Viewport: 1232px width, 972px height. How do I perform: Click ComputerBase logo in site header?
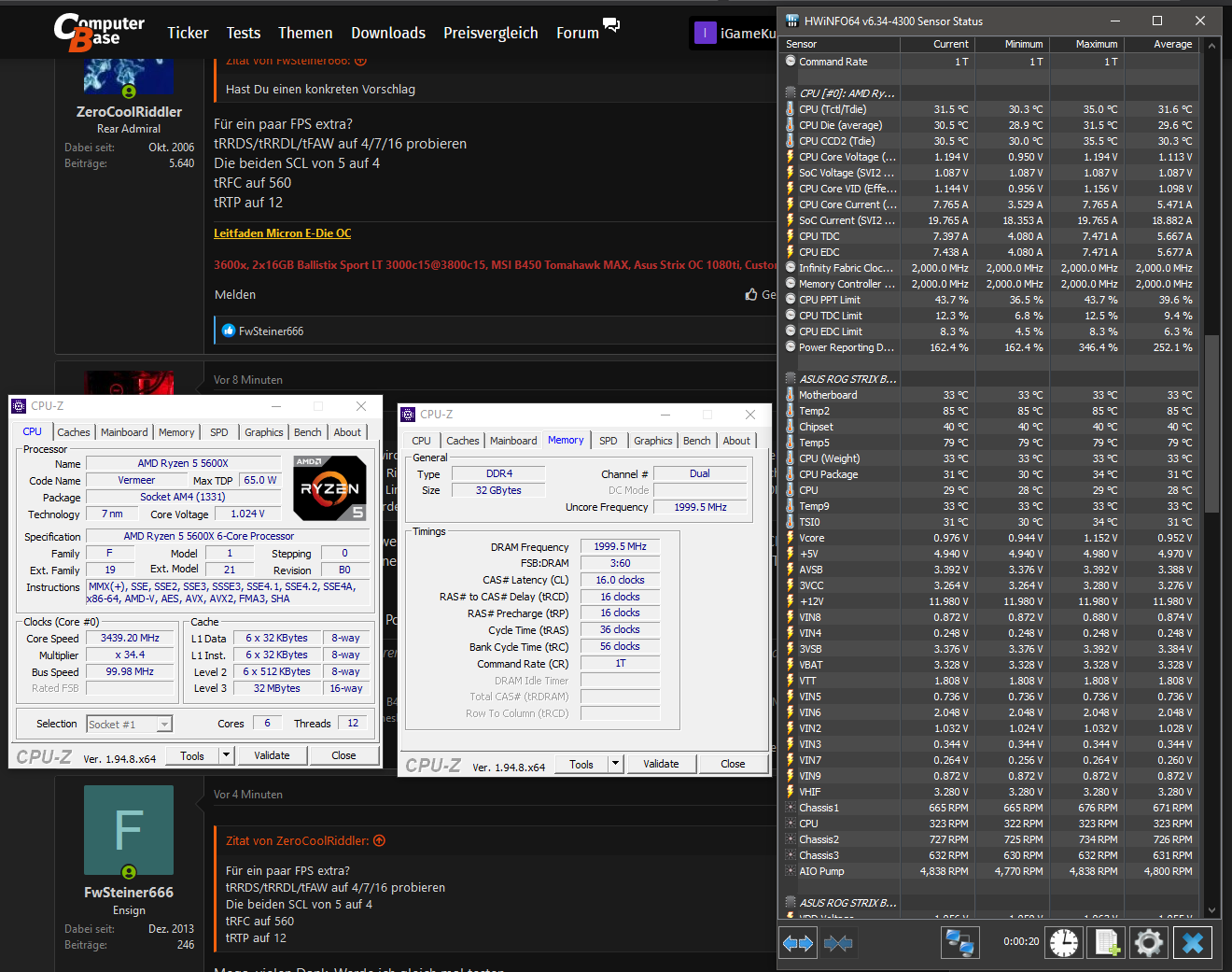click(x=100, y=32)
